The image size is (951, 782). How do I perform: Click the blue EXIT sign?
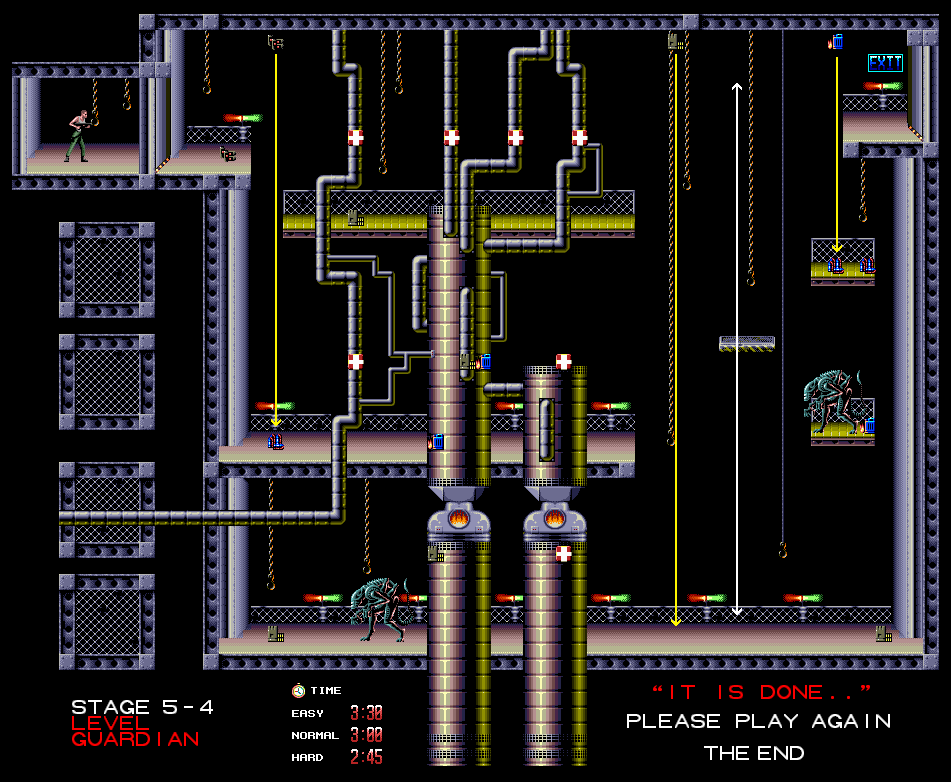point(885,62)
